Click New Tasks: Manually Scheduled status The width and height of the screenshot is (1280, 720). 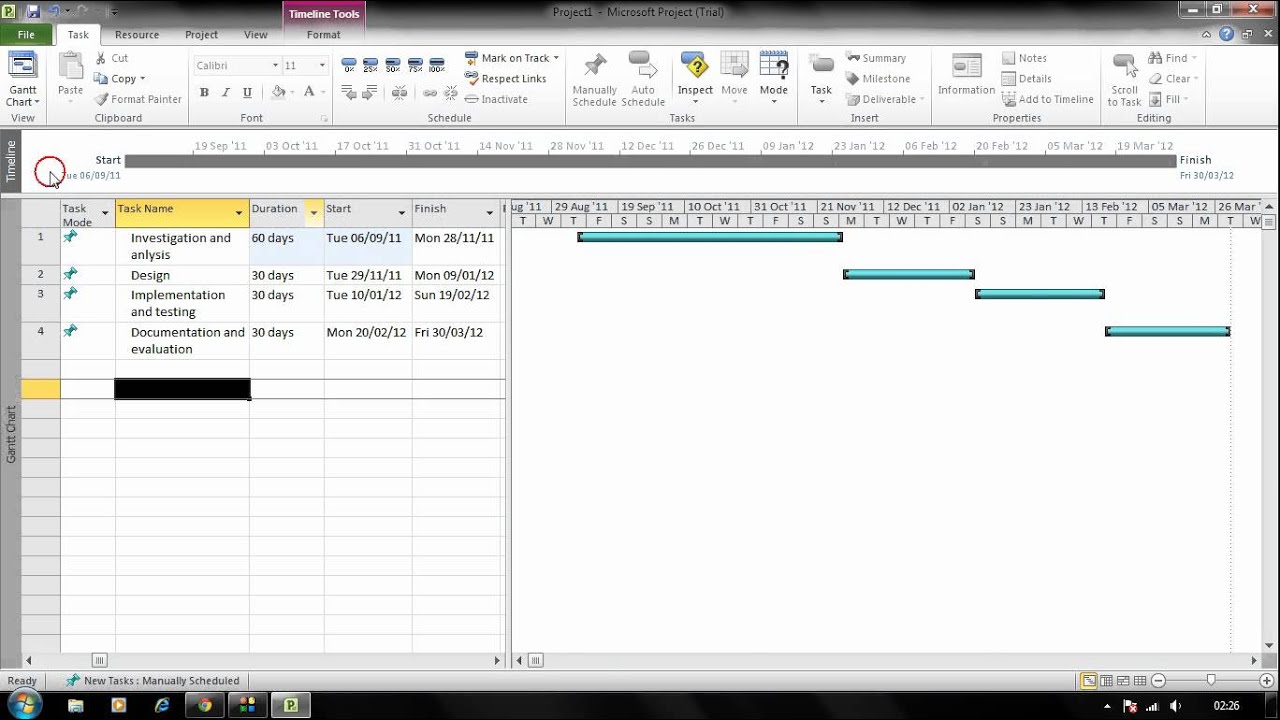153,681
